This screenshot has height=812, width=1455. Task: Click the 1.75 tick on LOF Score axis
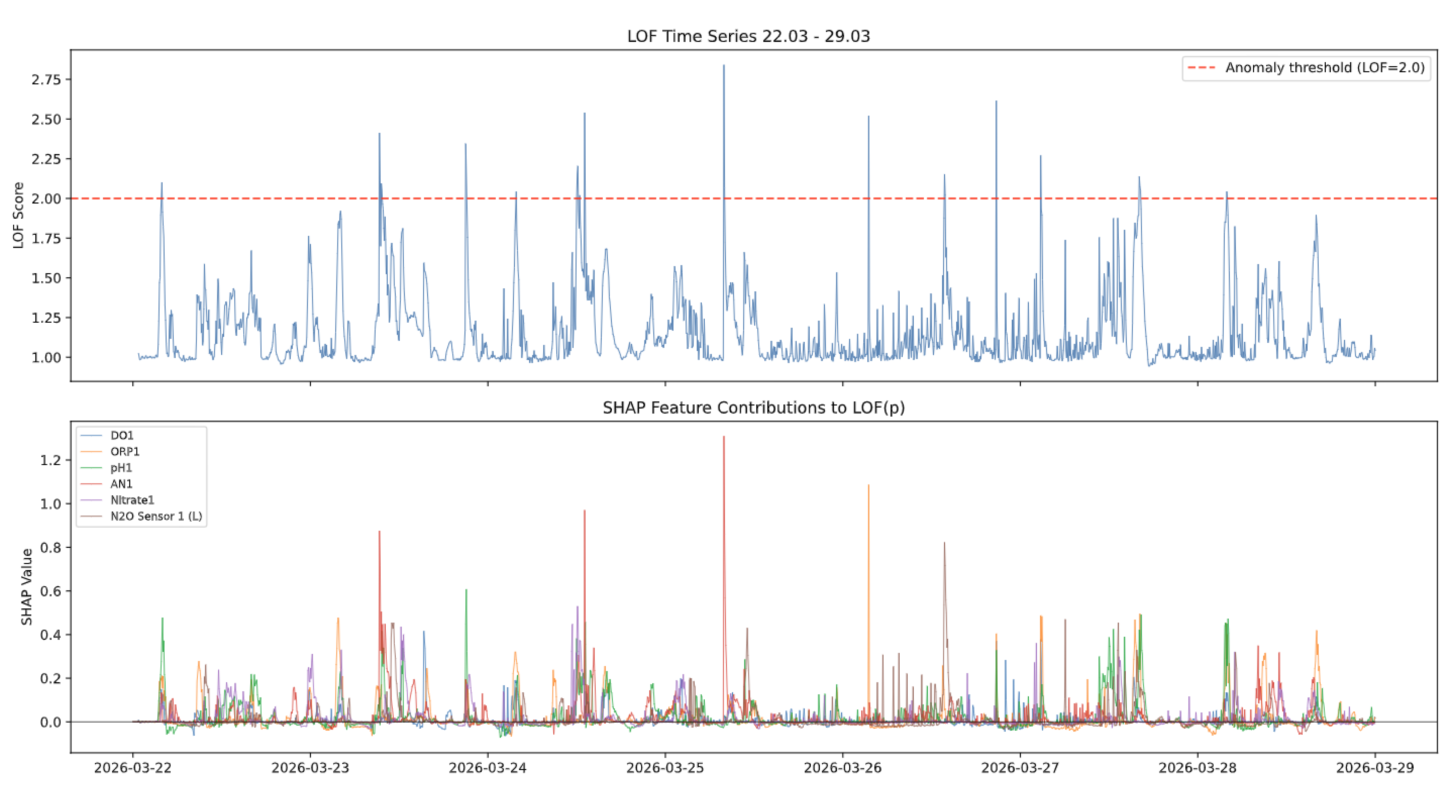tap(47, 238)
